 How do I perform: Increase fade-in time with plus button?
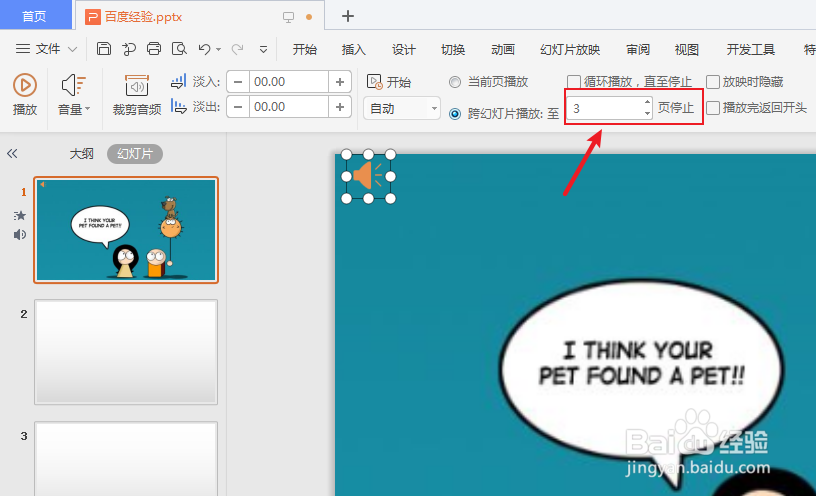pos(340,82)
